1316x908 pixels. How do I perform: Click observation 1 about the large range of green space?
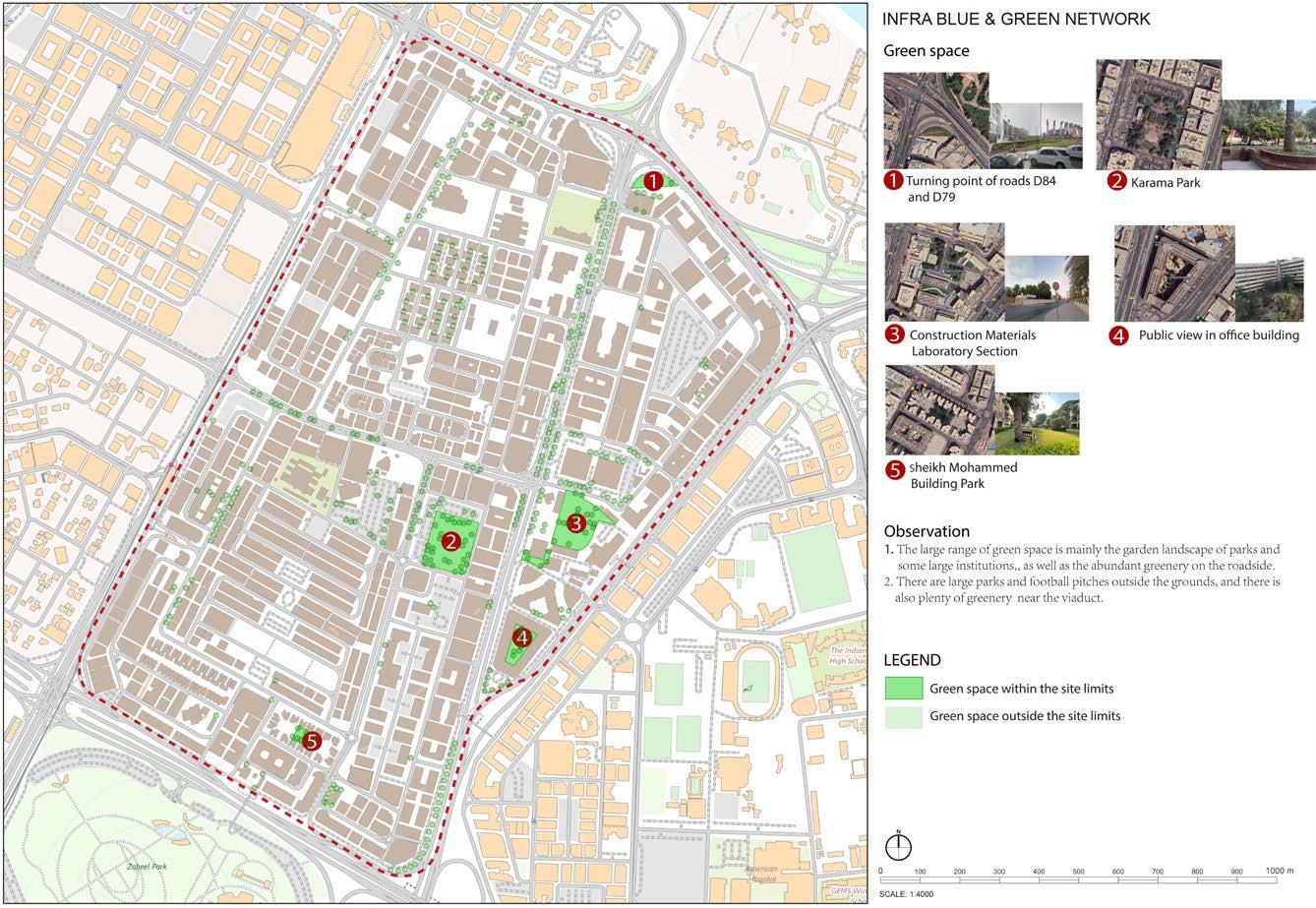tap(1082, 557)
